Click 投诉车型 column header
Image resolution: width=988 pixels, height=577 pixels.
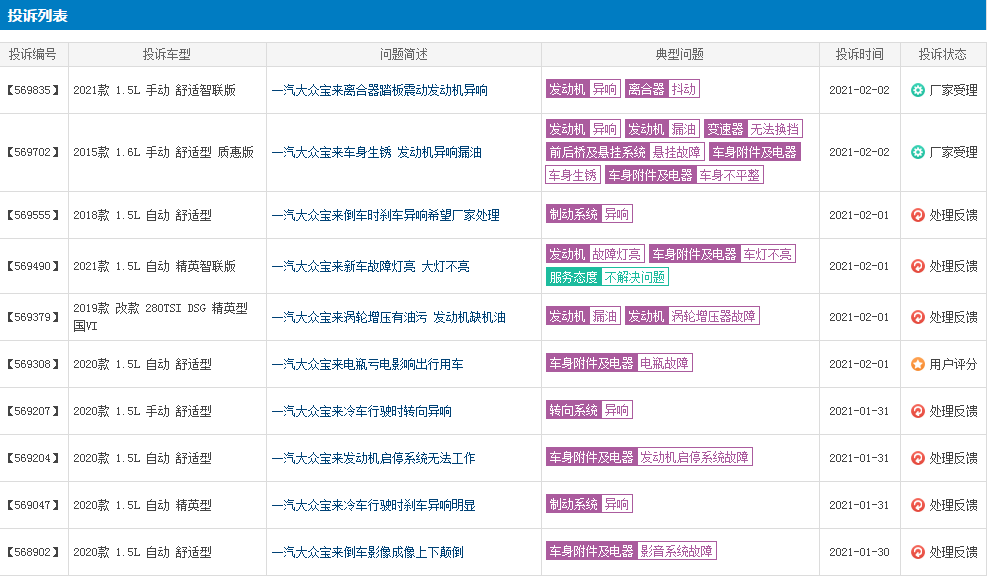[x=167, y=54]
